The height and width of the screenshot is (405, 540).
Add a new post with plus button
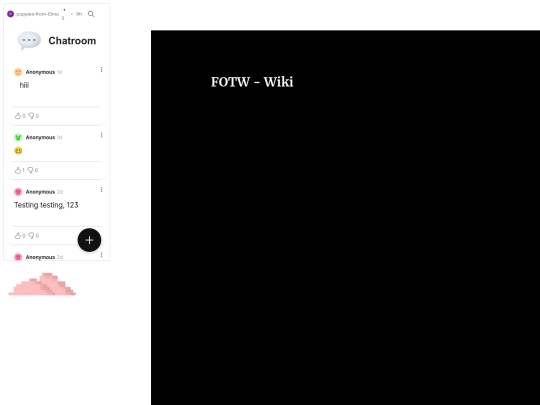[89, 240]
